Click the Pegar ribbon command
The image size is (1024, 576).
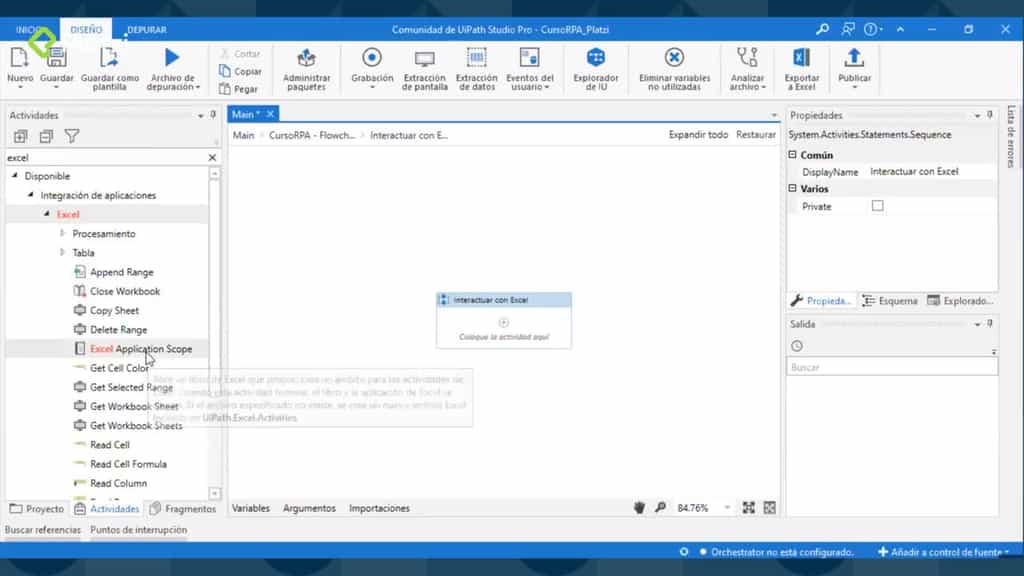tap(239, 89)
